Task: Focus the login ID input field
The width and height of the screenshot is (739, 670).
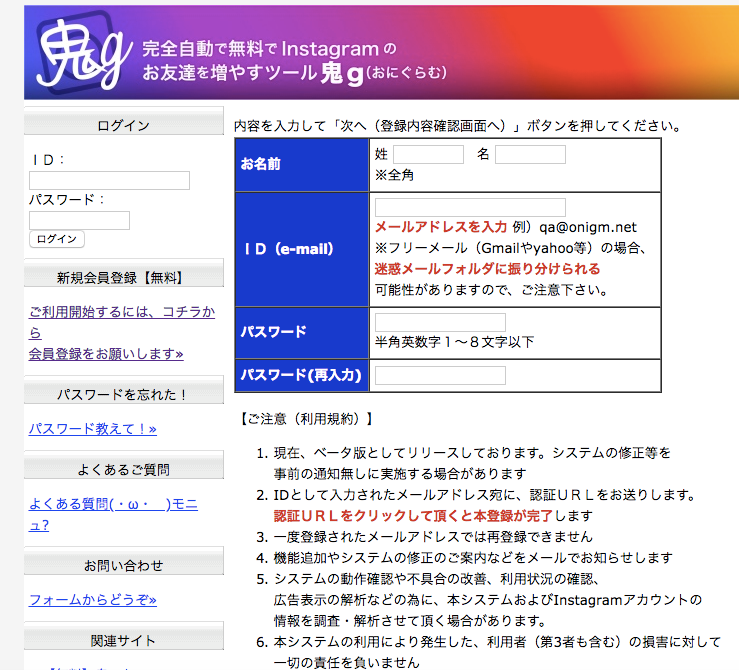Action: [109, 180]
